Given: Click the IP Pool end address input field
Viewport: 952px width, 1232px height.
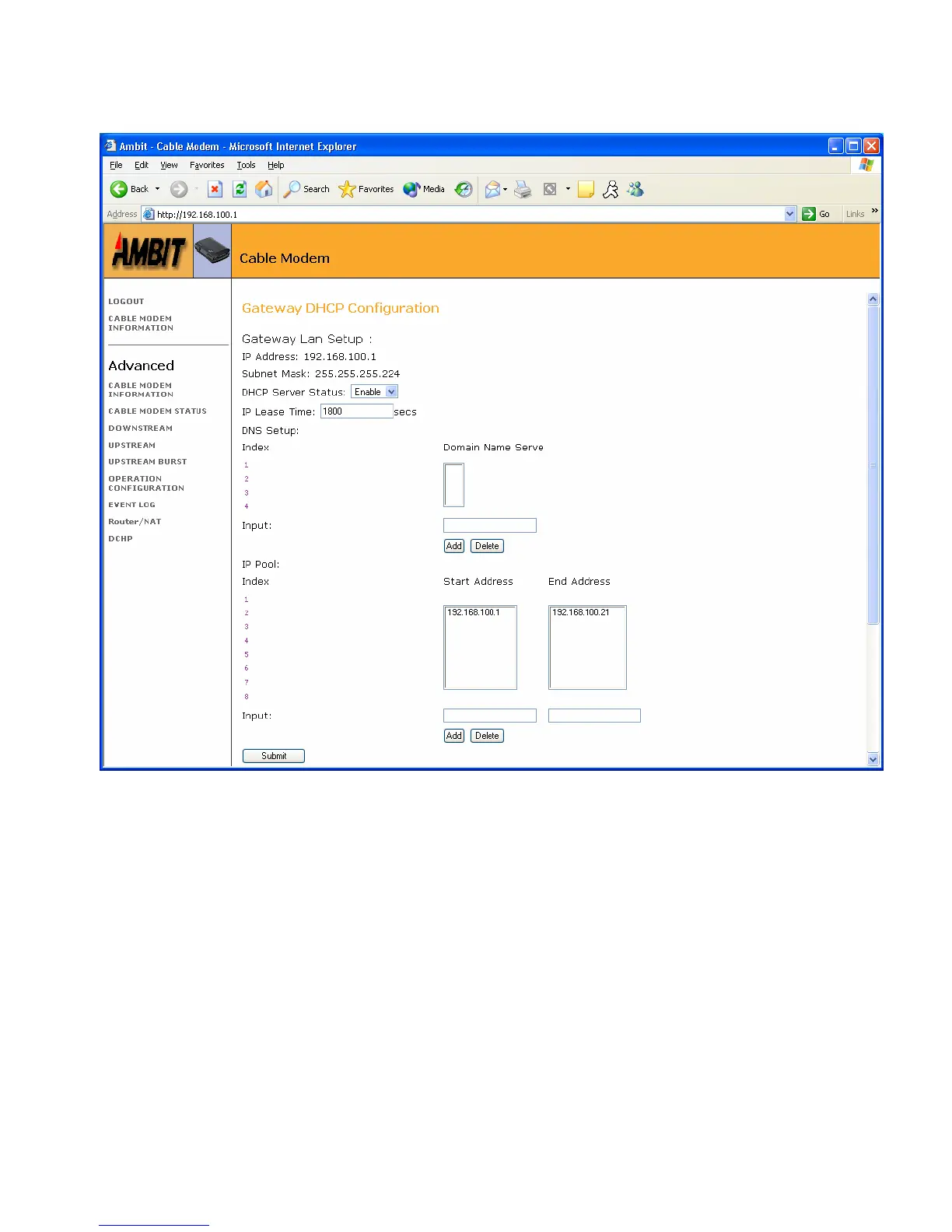Looking at the screenshot, I should point(594,716).
